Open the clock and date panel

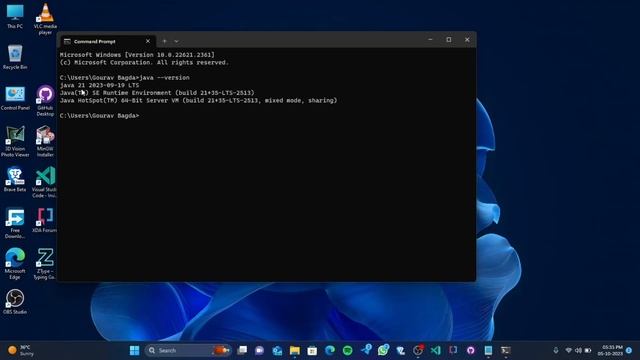coord(610,350)
